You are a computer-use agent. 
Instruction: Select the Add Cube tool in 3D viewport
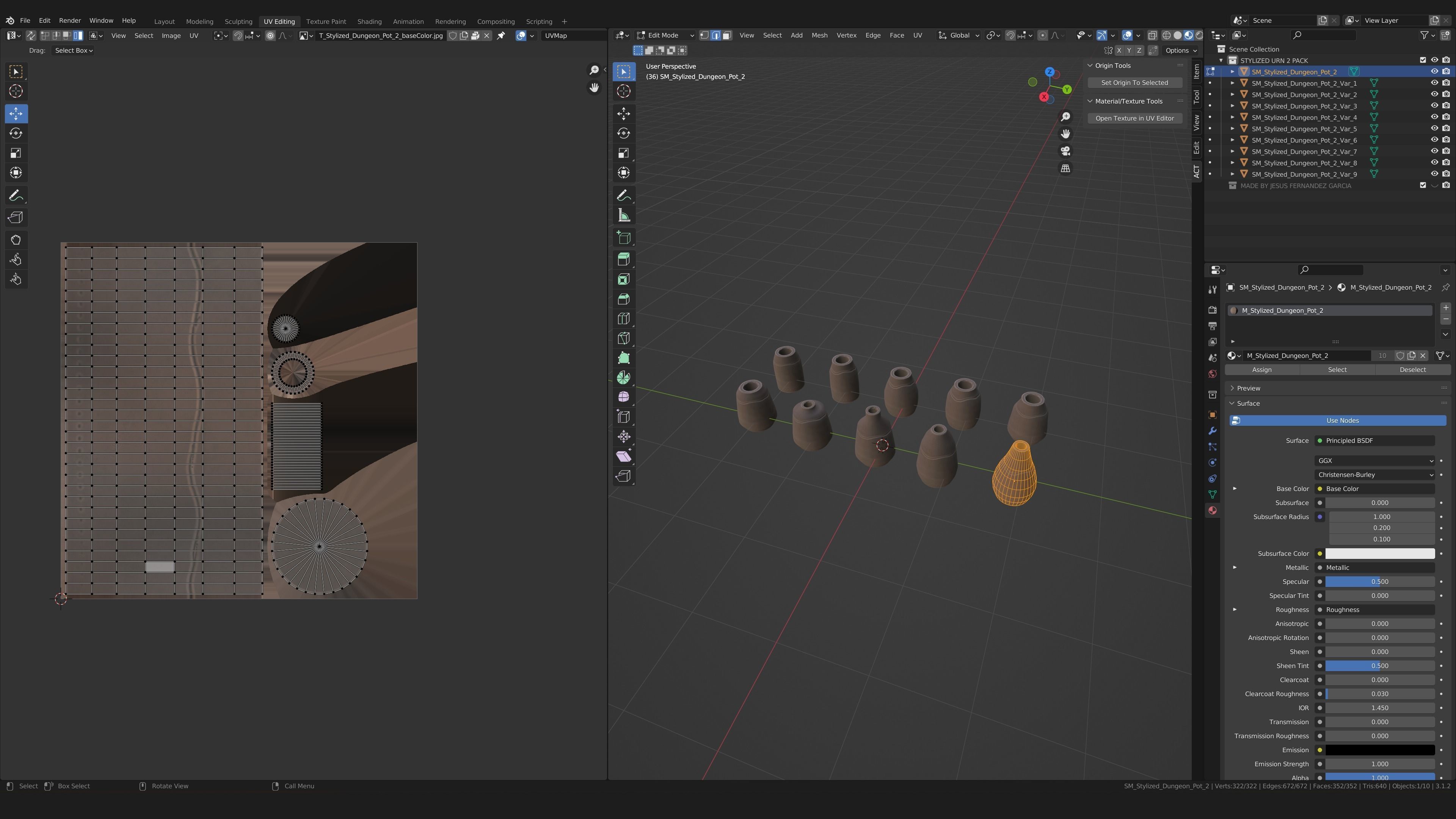(623, 237)
